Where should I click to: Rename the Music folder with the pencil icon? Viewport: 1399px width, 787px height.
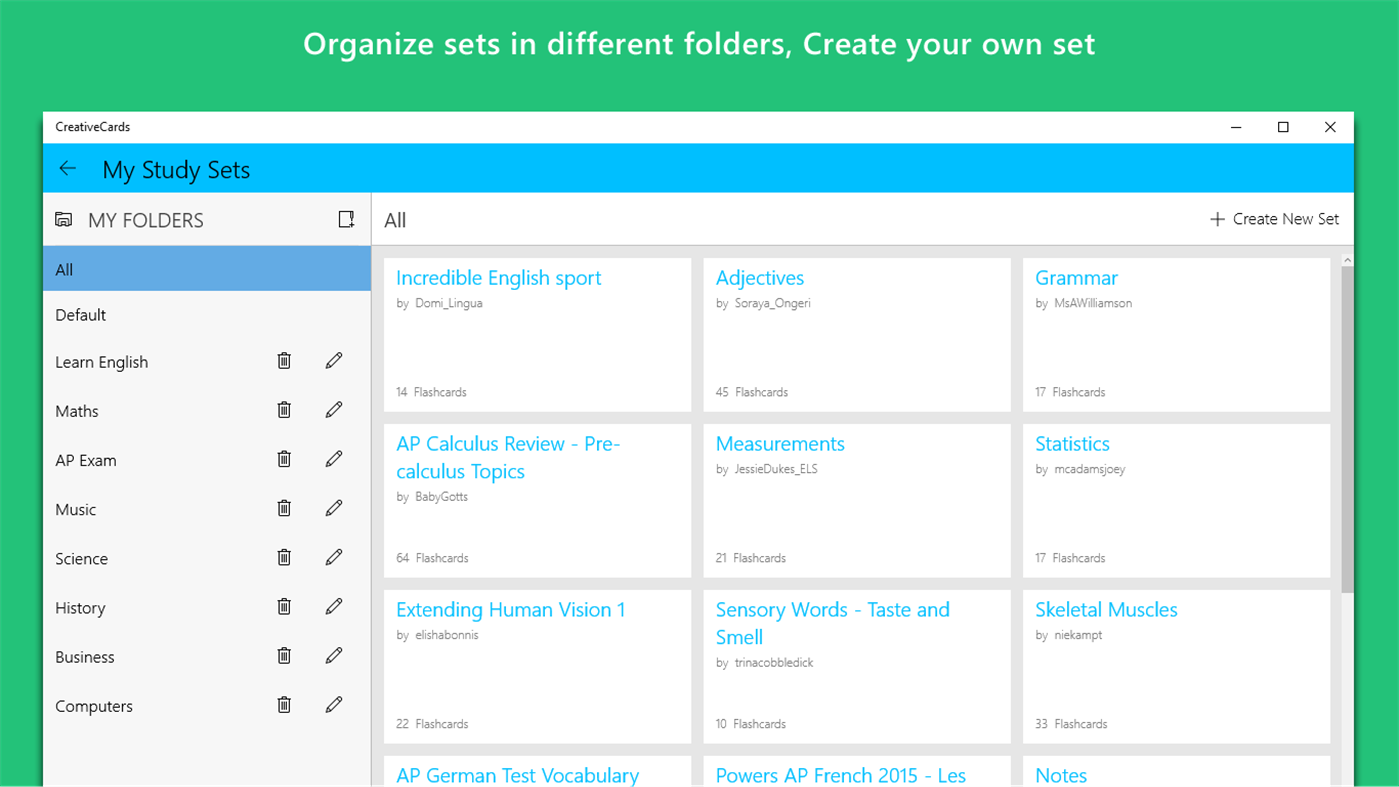[333, 507]
